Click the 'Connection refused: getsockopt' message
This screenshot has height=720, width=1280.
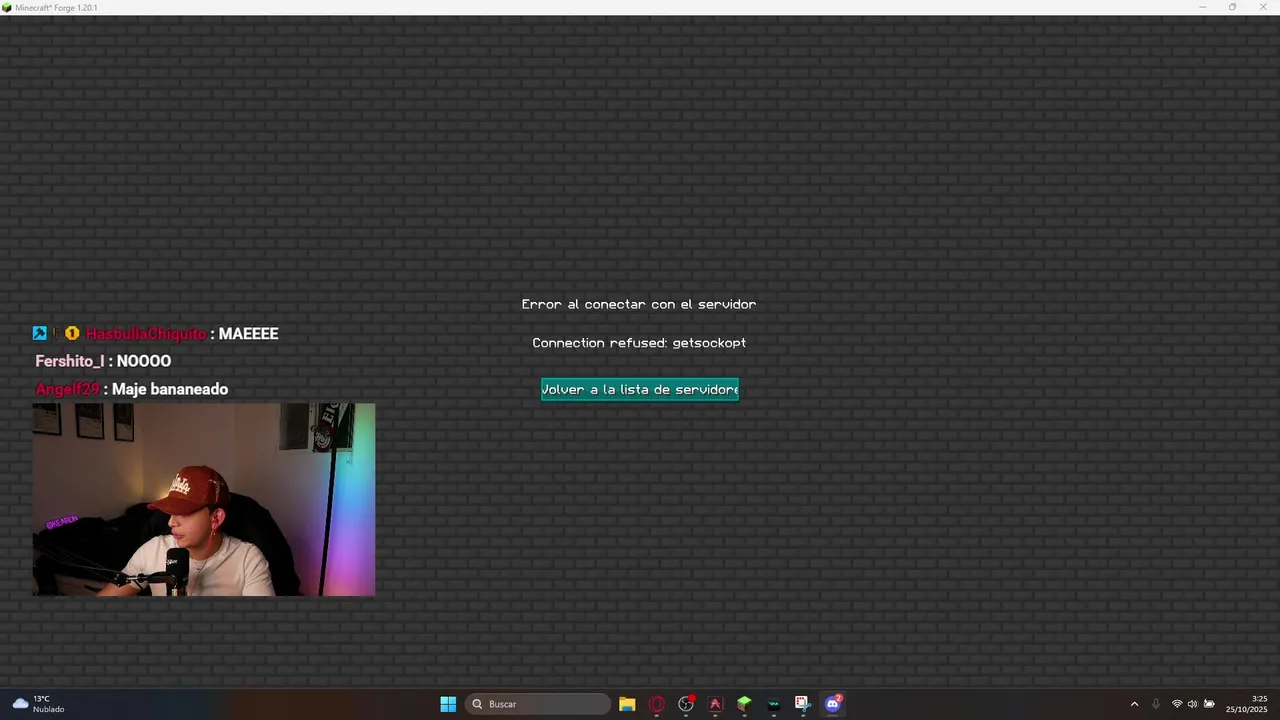(x=639, y=343)
